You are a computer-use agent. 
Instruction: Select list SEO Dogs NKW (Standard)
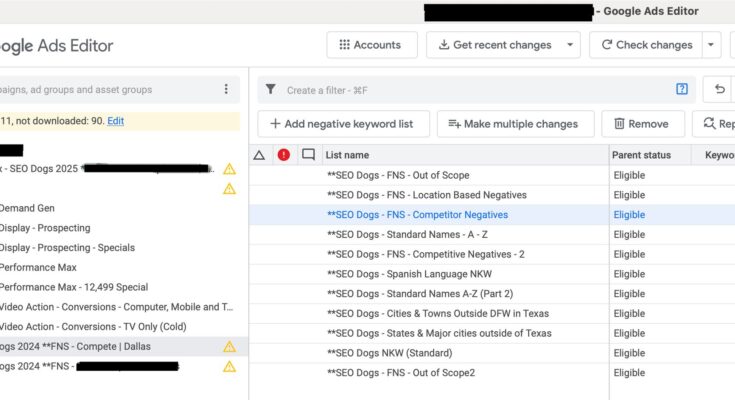(x=390, y=353)
